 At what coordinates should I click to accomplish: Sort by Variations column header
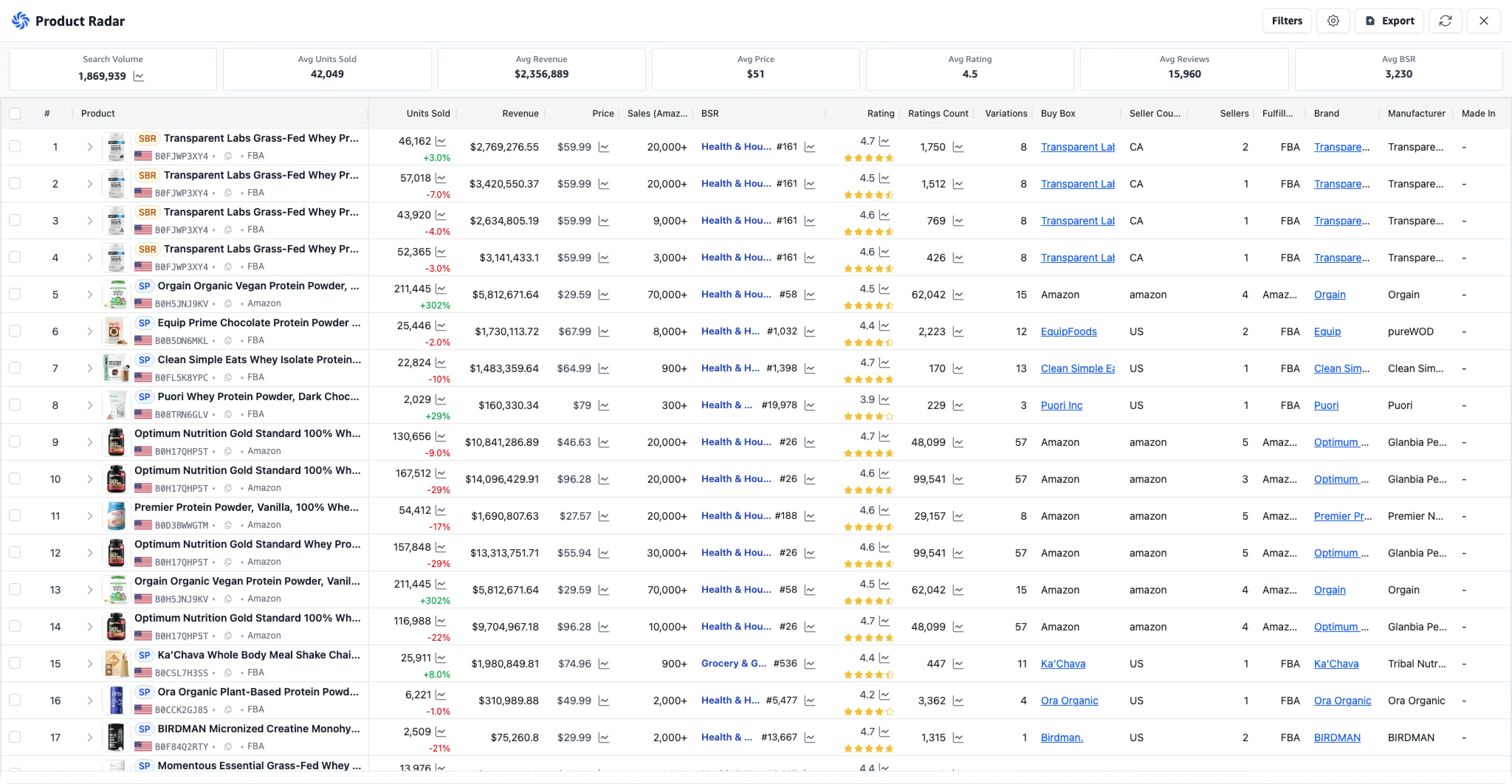[1006, 114]
